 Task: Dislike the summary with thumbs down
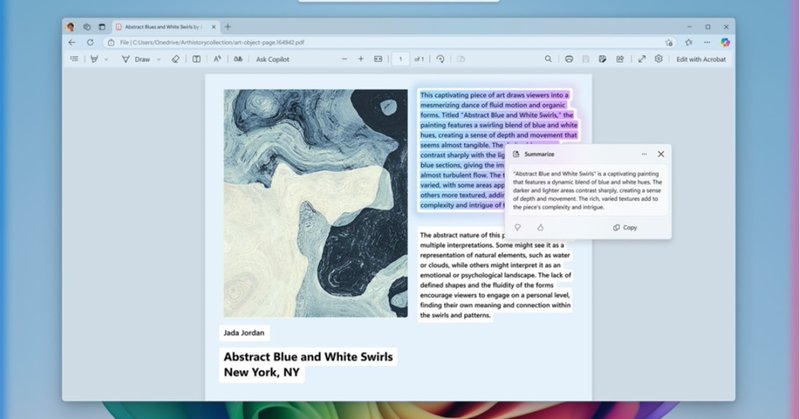[x=518, y=228]
